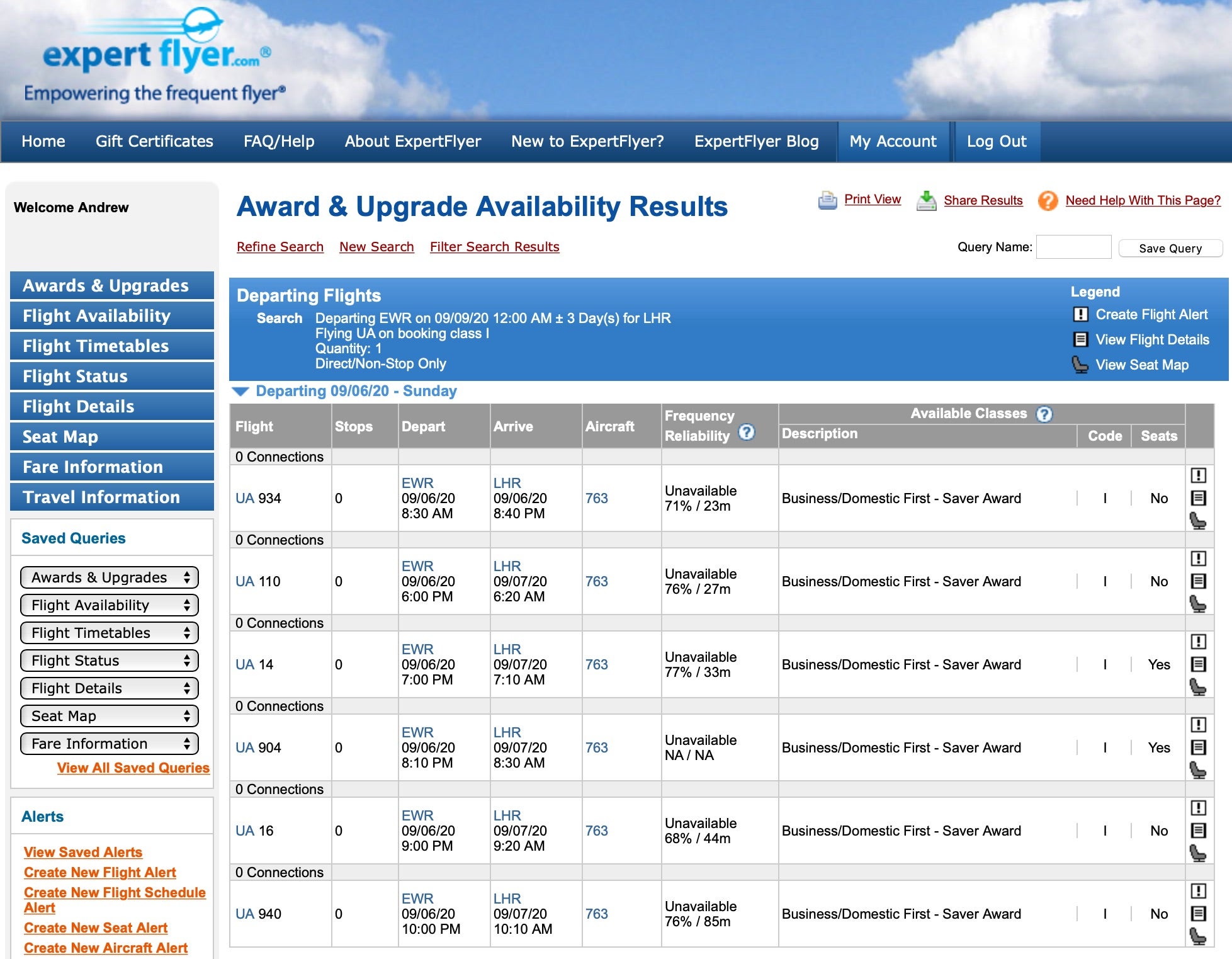1232x959 pixels.
Task: Click 763 aircraft link for UA 14
Action: tap(597, 664)
